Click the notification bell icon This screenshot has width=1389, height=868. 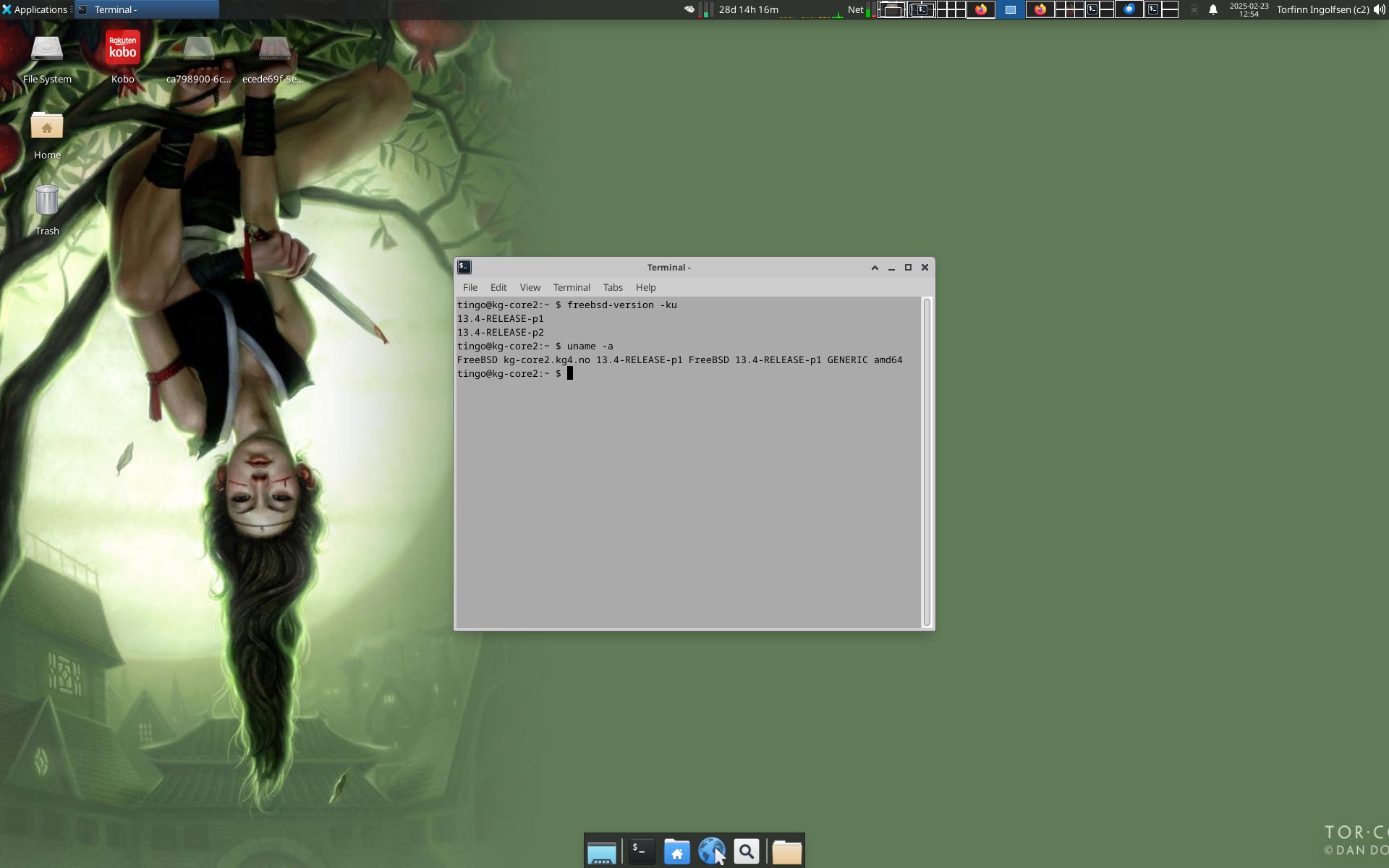click(1213, 9)
